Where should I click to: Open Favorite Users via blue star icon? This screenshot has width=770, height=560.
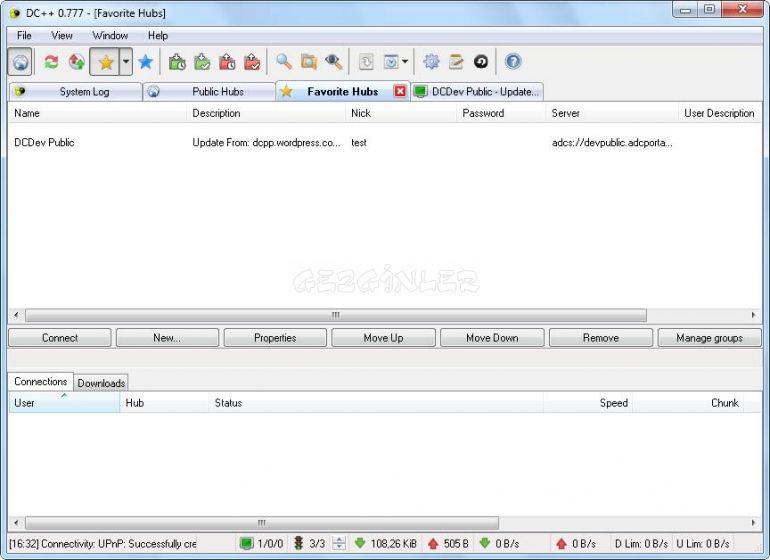(x=145, y=62)
